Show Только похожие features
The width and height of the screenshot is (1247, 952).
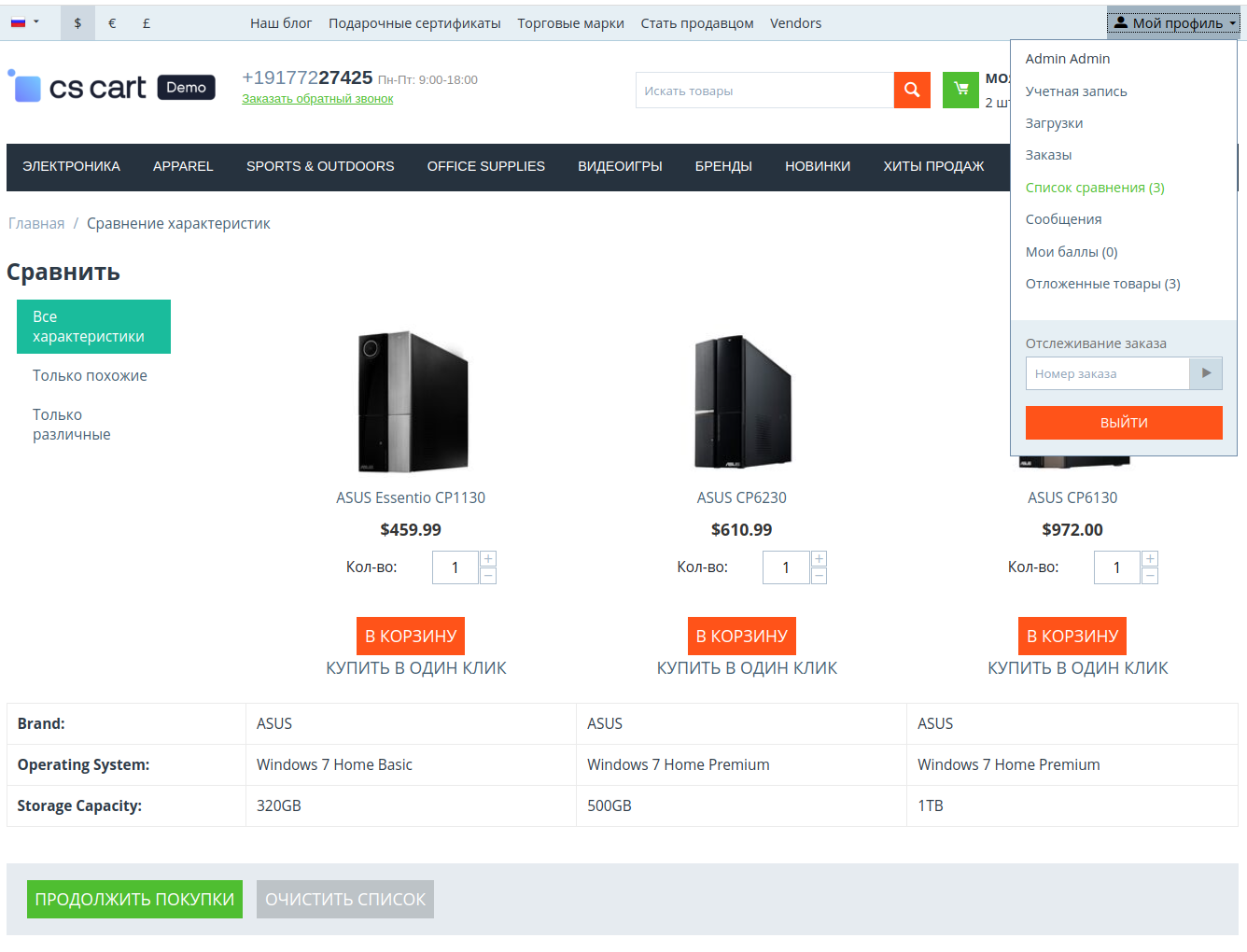(x=90, y=375)
